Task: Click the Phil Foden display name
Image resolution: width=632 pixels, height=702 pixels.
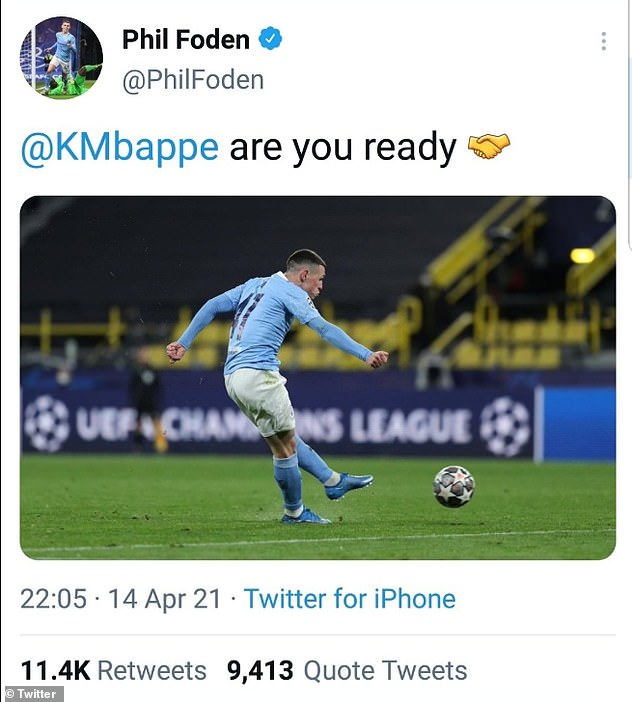Action: (186, 39)
